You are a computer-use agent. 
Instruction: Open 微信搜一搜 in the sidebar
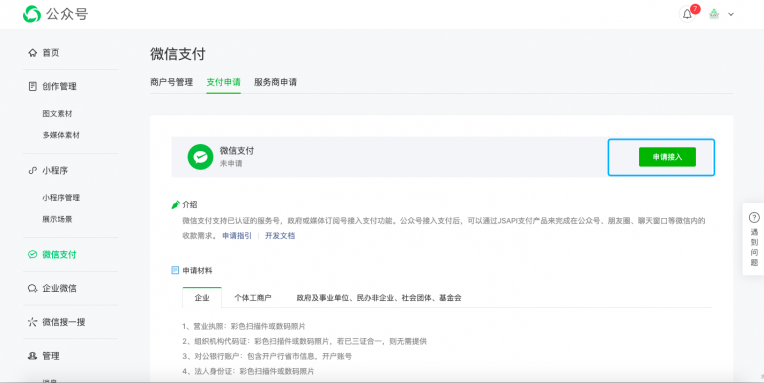coord(64,322)
